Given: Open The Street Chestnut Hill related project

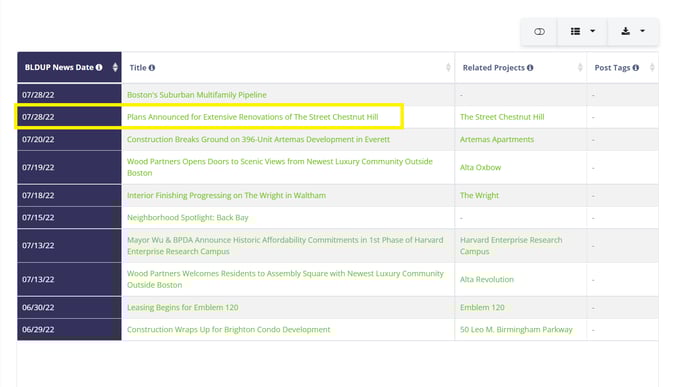Looking at the screenshot, I should pyautogui.click(x=502, y=117).
